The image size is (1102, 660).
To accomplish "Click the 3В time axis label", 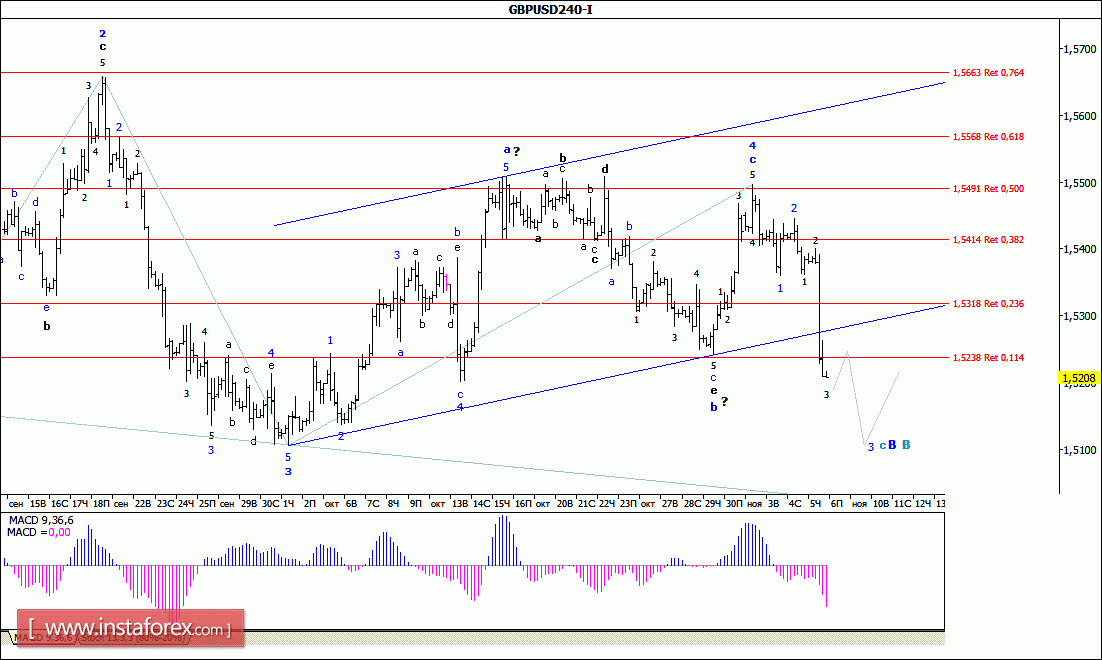I will coord(773,503).
